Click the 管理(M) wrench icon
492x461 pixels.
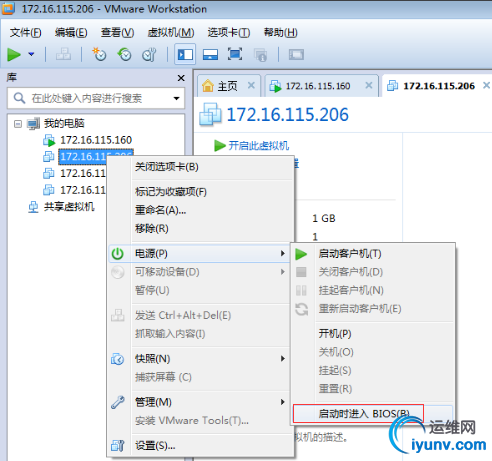117,402
